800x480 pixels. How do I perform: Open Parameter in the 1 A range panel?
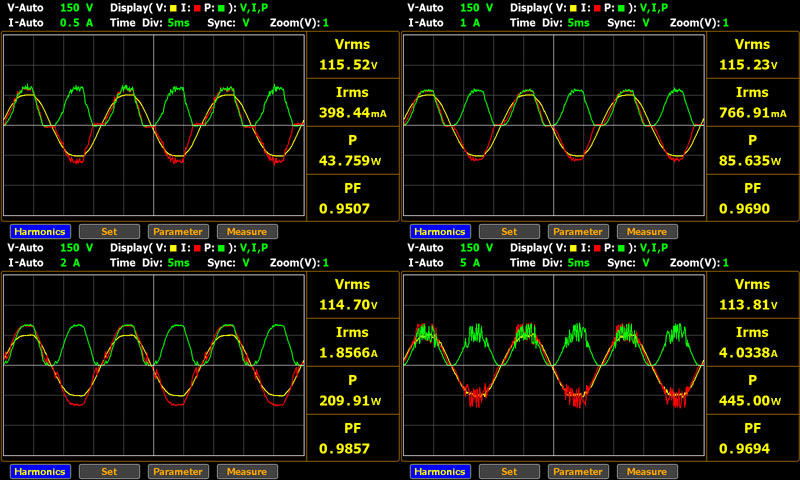[578, 232]
